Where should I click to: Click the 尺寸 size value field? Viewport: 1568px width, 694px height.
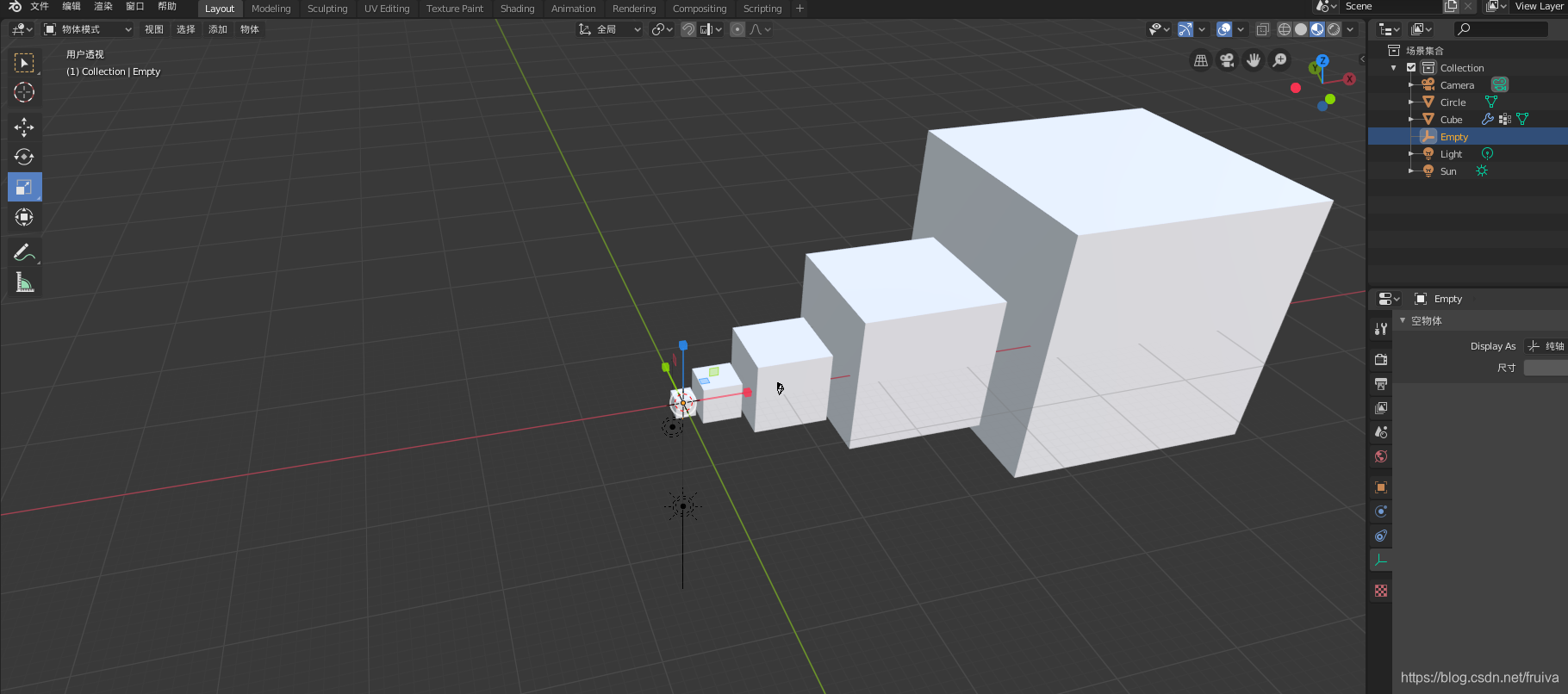[1546, 368]
